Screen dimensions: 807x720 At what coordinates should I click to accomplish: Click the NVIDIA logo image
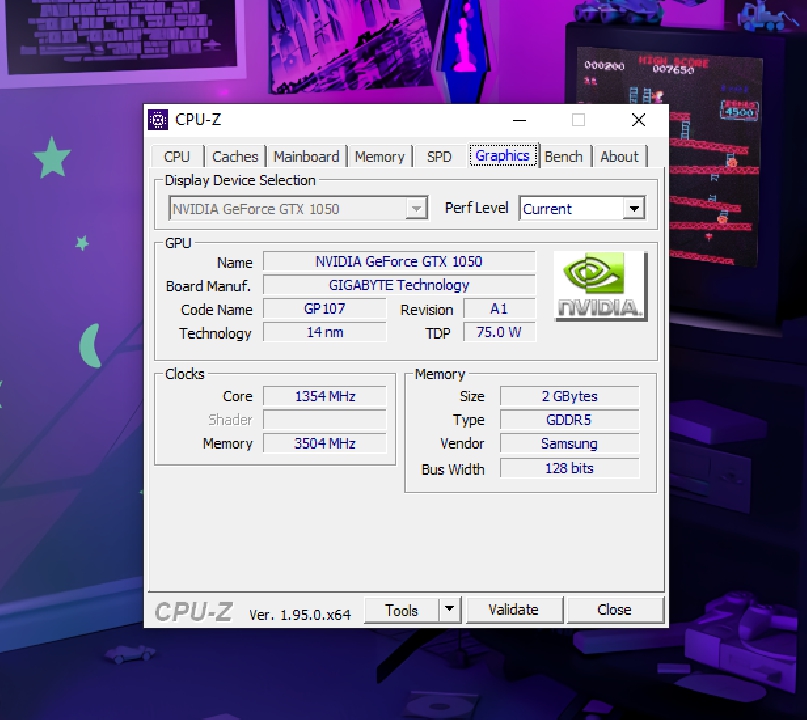pyautogui.click(x=600, y=286)
